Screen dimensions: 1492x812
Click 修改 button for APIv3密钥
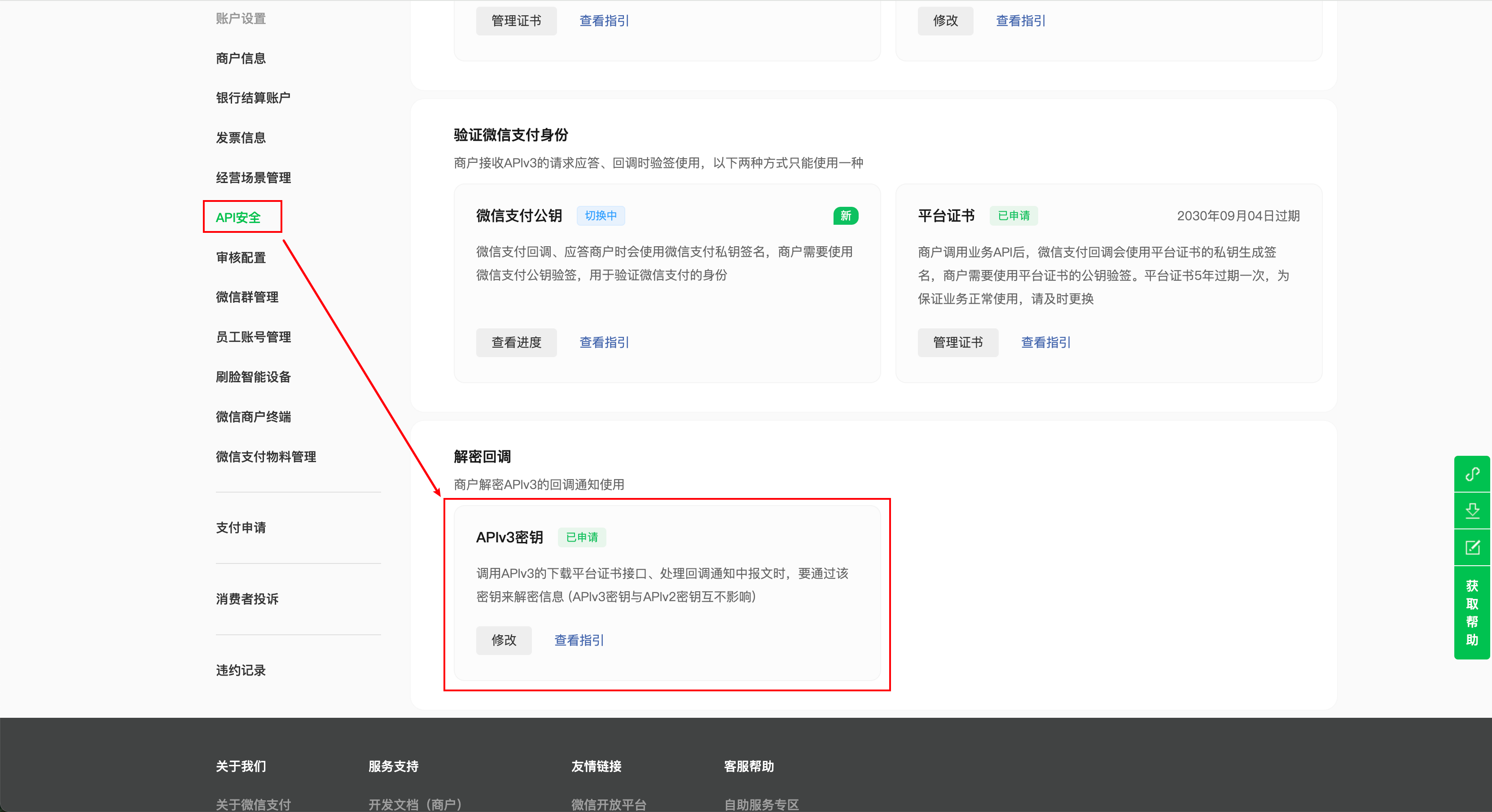503,640
